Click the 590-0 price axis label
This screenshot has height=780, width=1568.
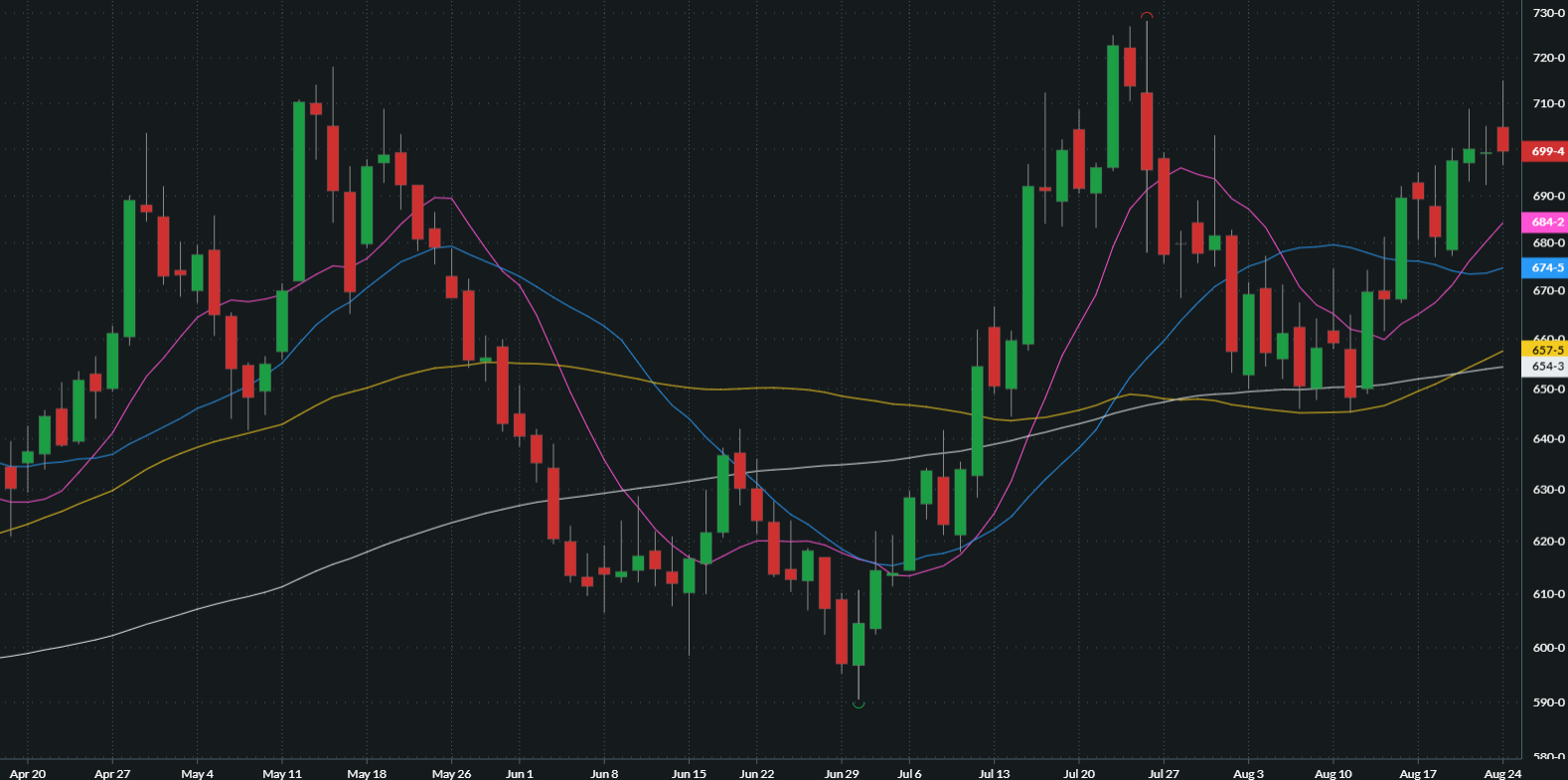(1548, 702)
